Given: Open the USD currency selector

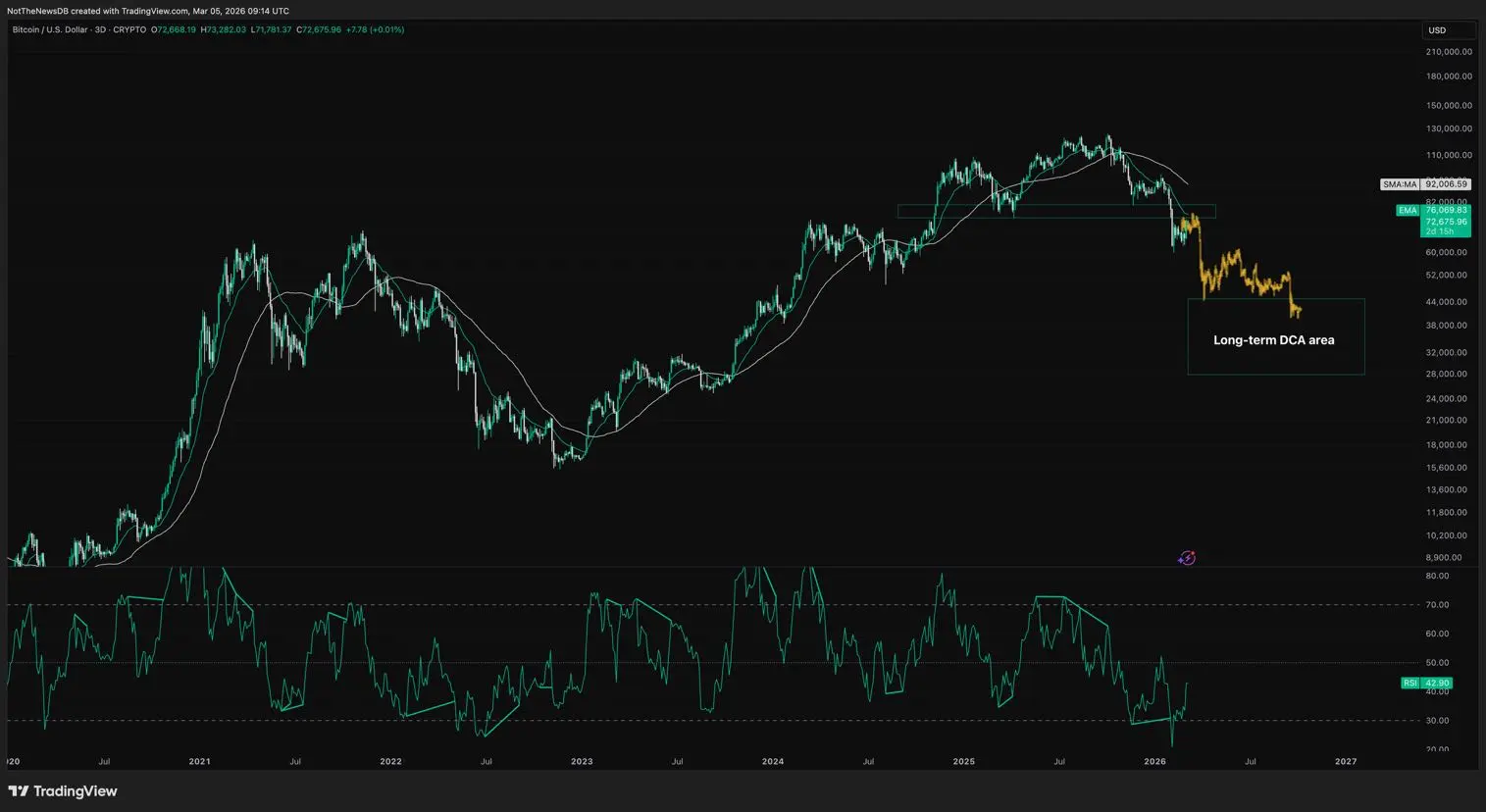Looking at the screenshot, I should tap(1437, 30).
